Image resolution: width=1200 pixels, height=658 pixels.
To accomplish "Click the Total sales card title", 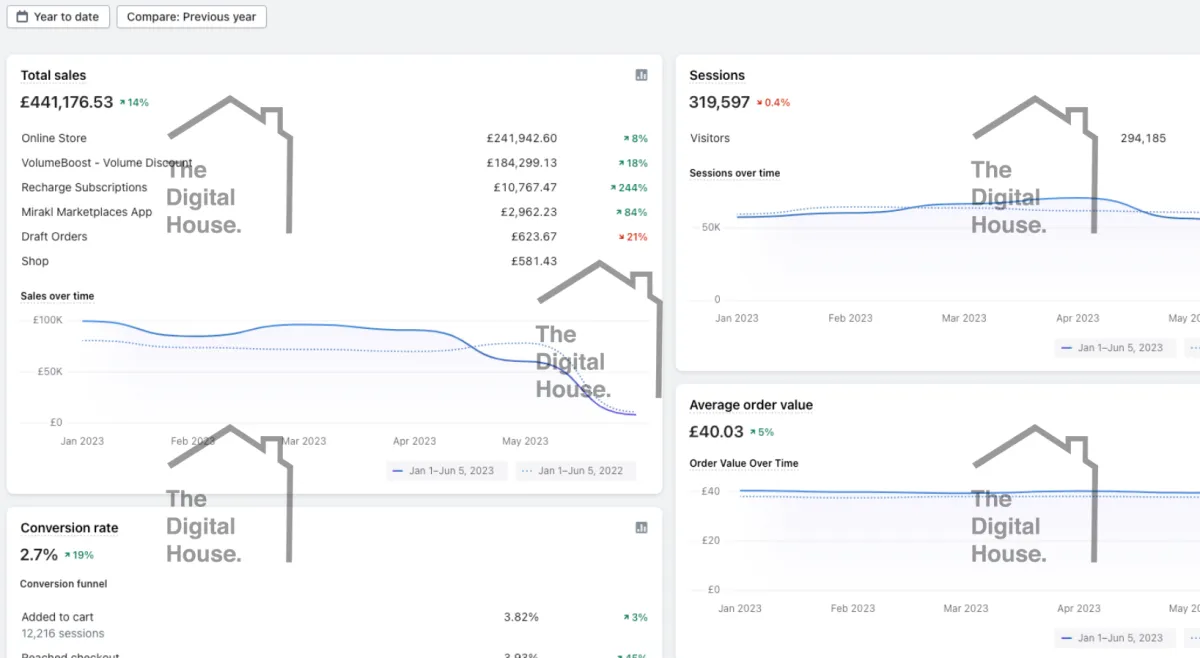I will tap(53, 75).
